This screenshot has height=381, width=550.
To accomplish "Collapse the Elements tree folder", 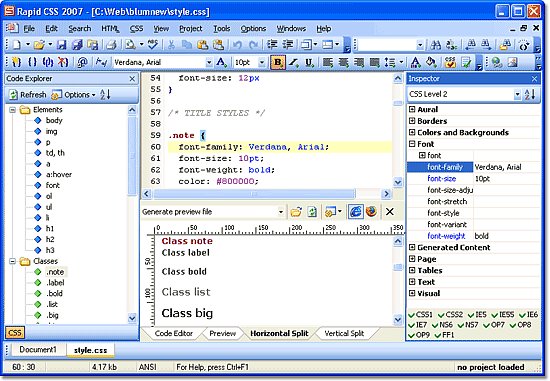I will 13,110.
